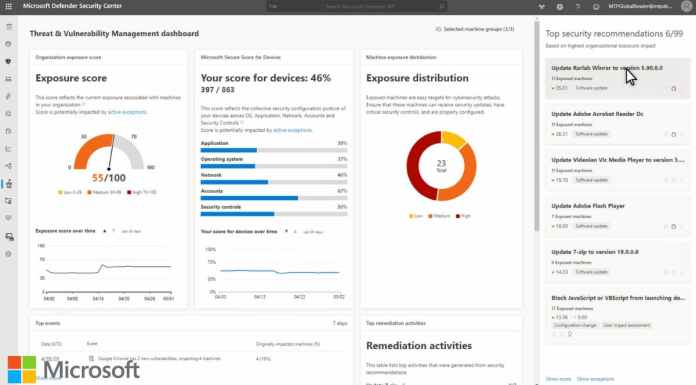Open the Update Adobe Flash Player recommendation
This screenshot has width=696, height=385.
tap(618, 216)
